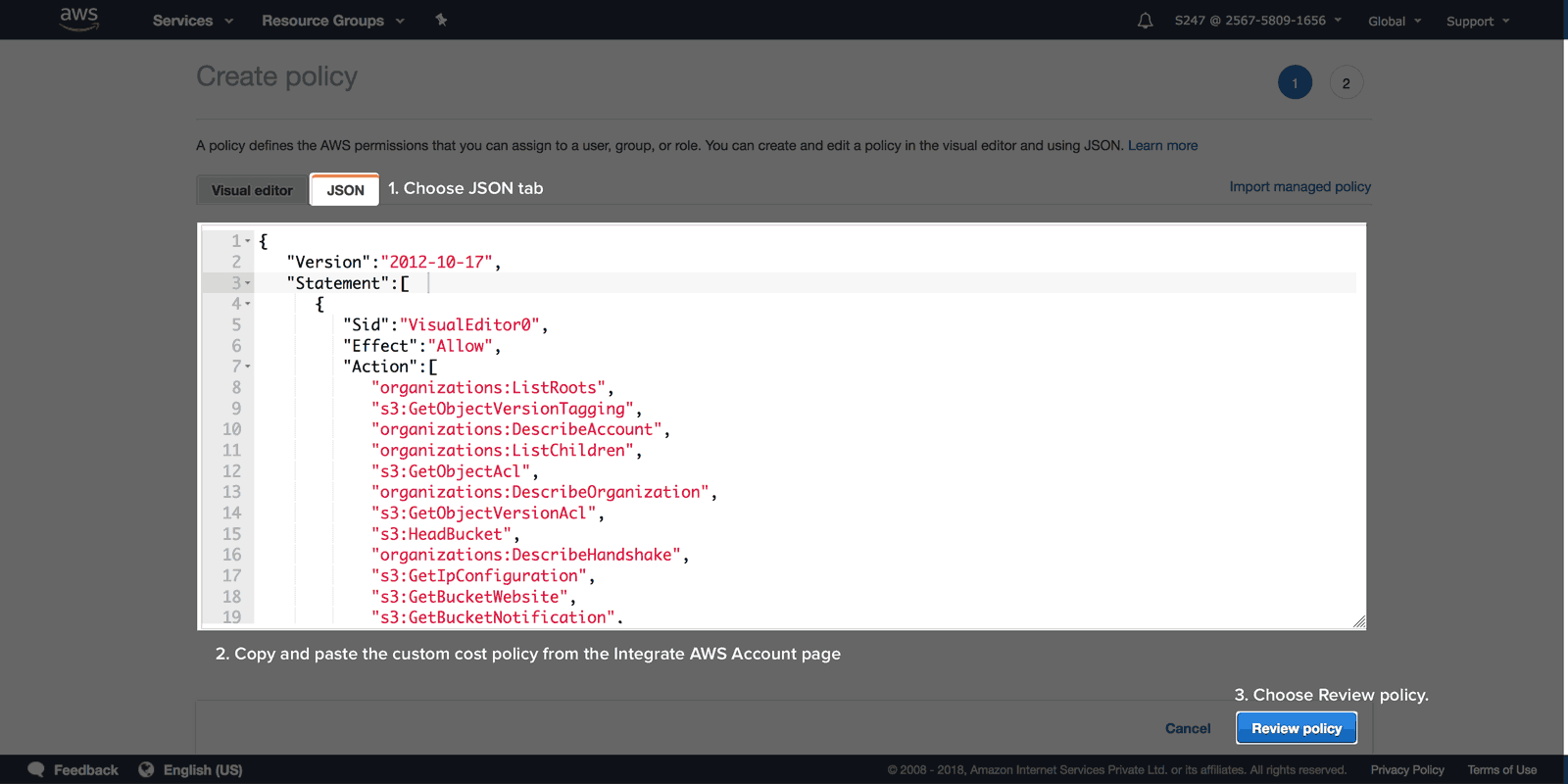This screenshot has width=1568, height=784.
Task: Click the "s3:GetObjectVersionTagging" line
Action: tap(507, 409)
